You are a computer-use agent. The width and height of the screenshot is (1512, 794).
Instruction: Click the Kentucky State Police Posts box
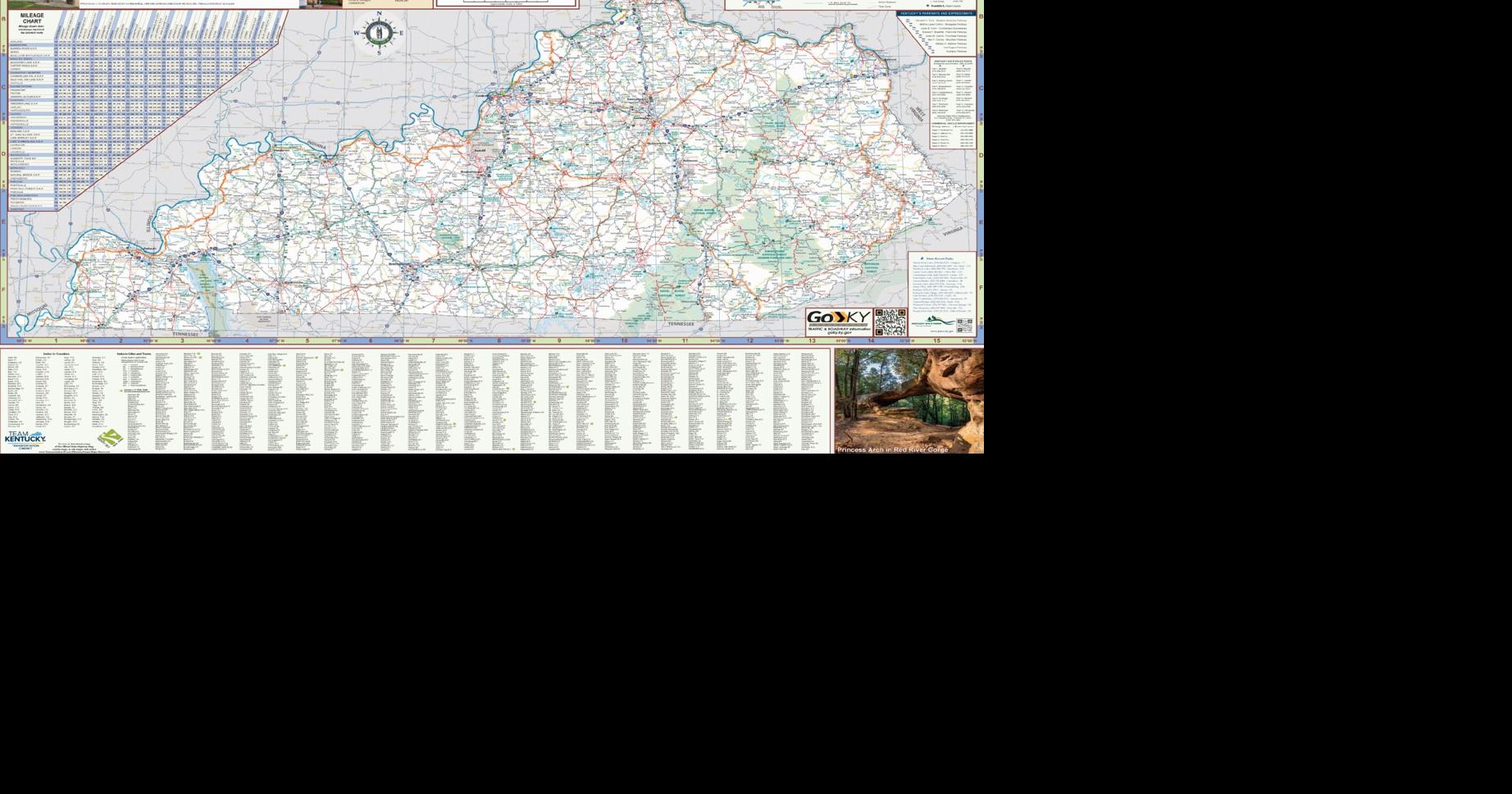click(954, 104)
